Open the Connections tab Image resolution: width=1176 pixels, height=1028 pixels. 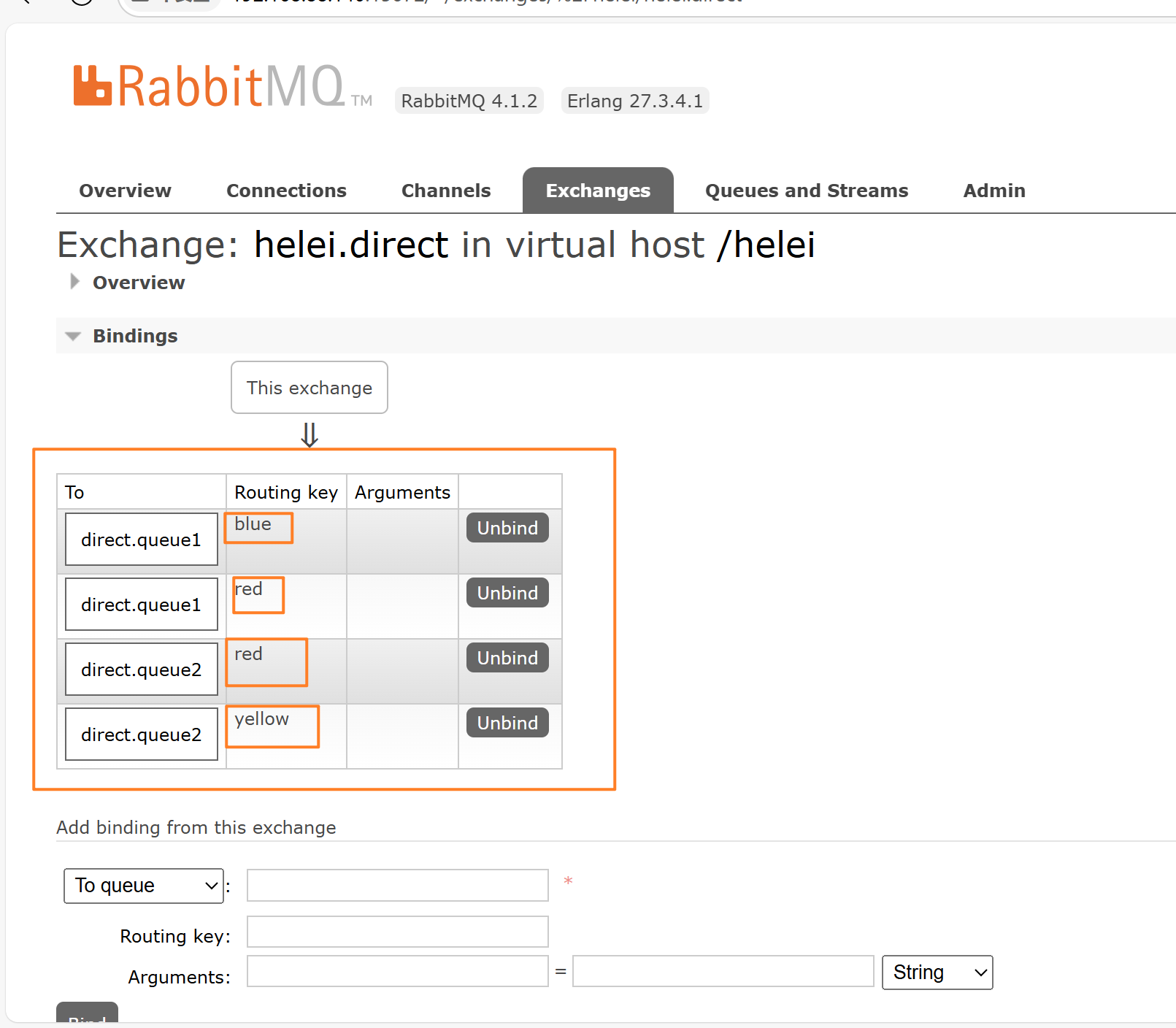(286, 191)
